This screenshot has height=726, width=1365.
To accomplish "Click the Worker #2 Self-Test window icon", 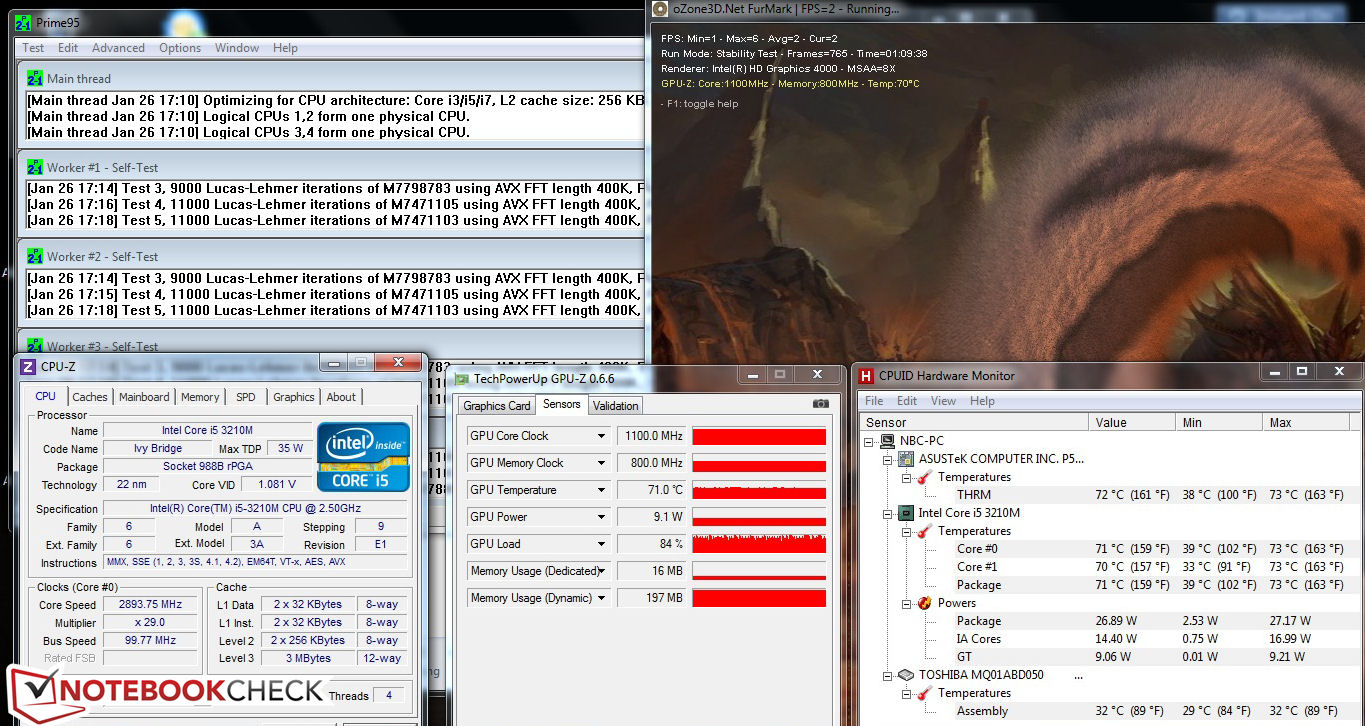I will (35, 256).
